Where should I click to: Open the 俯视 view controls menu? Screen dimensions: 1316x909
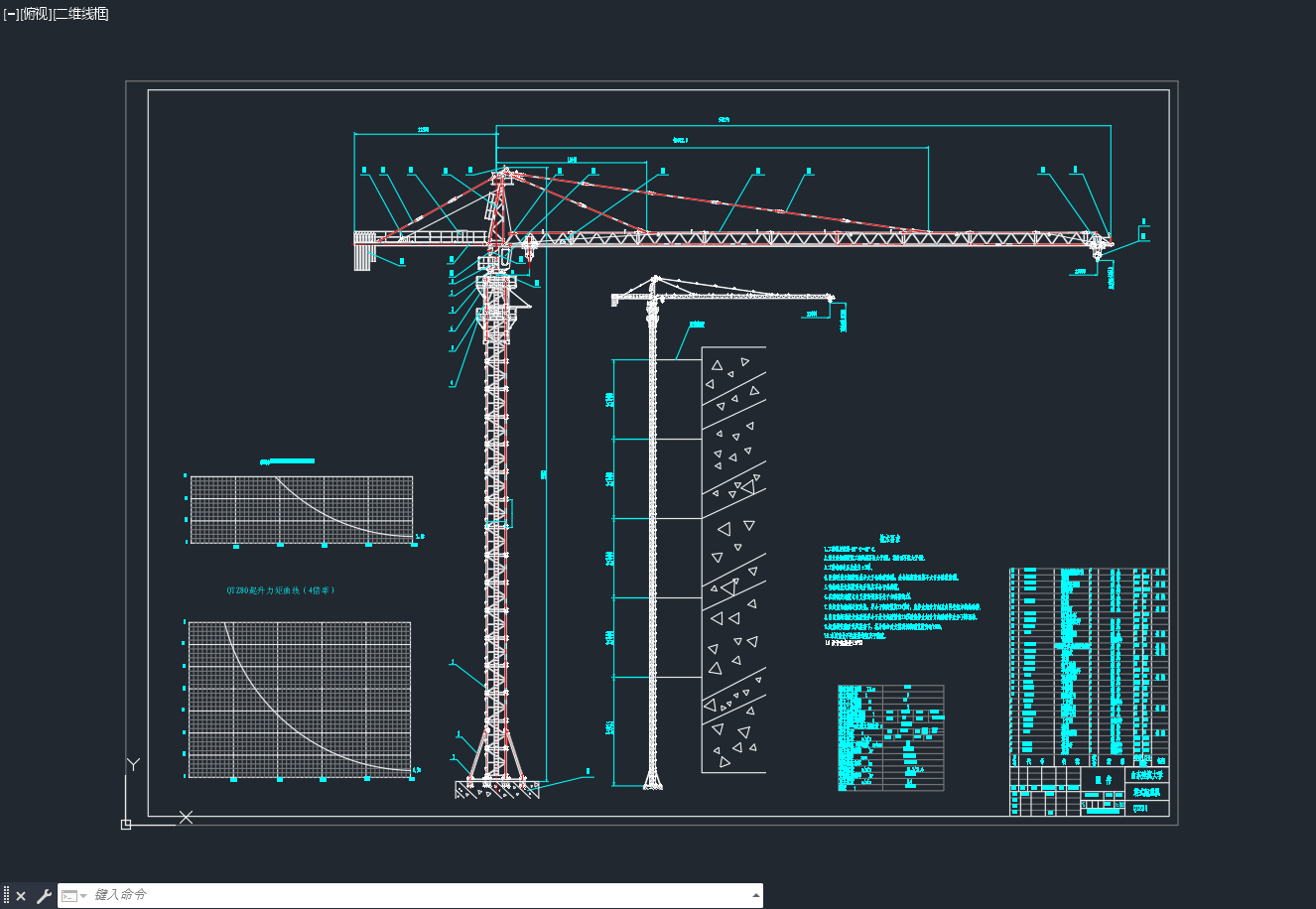(36, 14)
